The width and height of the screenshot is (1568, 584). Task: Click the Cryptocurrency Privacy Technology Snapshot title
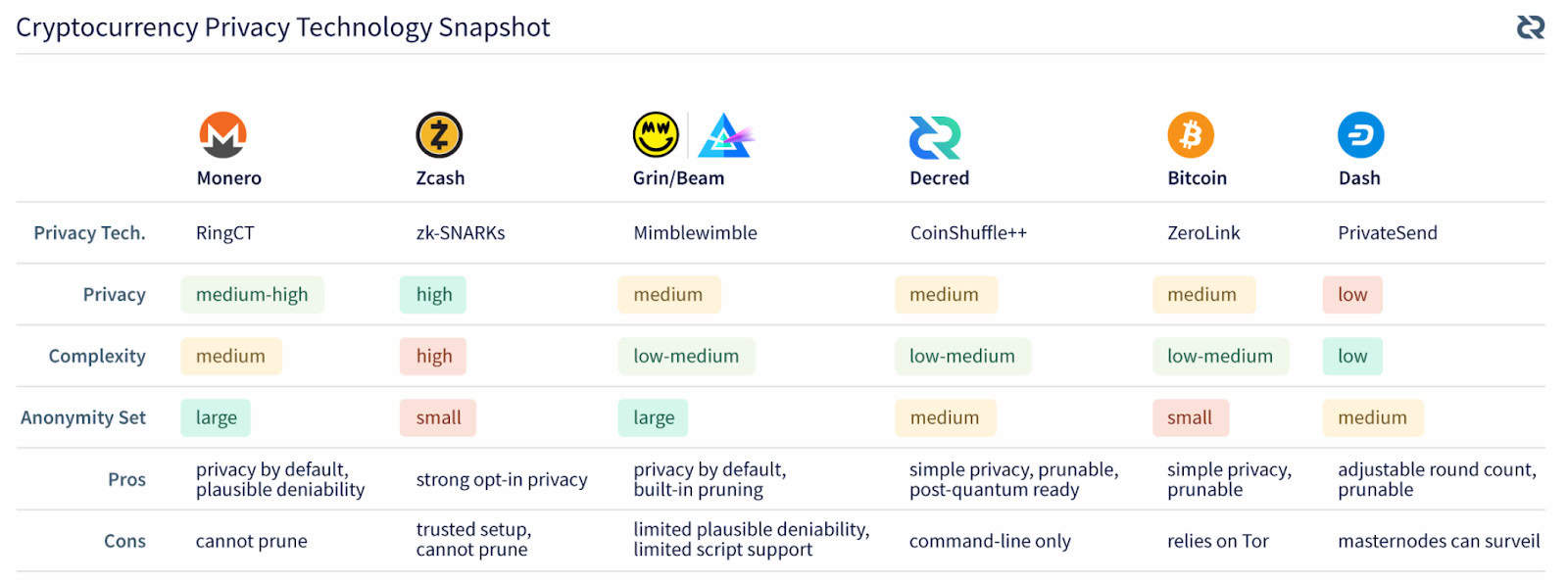[x=283, y=27]
